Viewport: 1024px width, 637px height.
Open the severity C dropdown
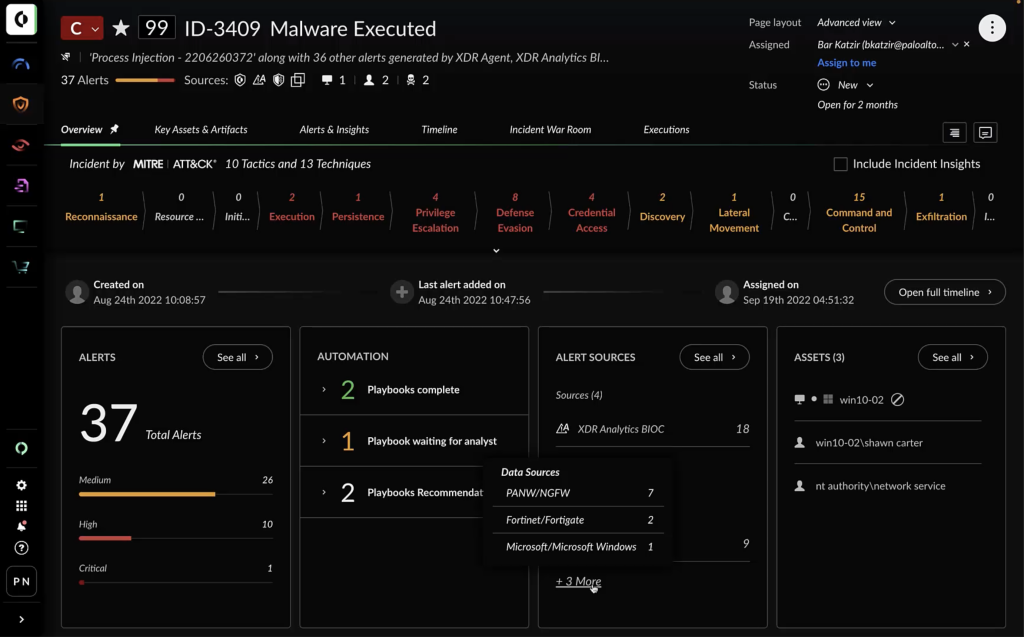click(82, 28)
